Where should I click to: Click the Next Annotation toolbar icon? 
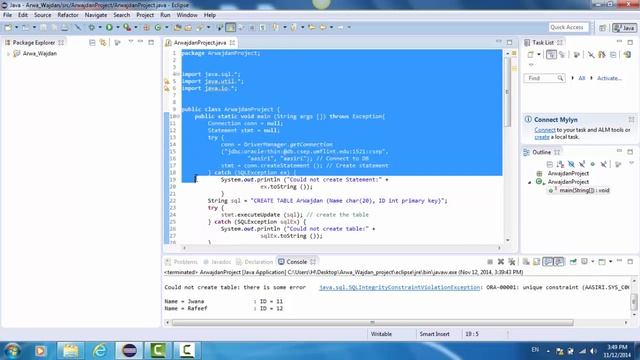point(276,27)
